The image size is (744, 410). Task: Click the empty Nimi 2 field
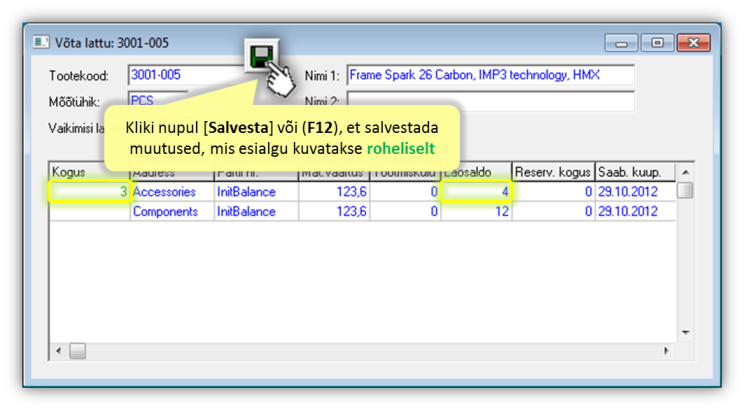490,101
